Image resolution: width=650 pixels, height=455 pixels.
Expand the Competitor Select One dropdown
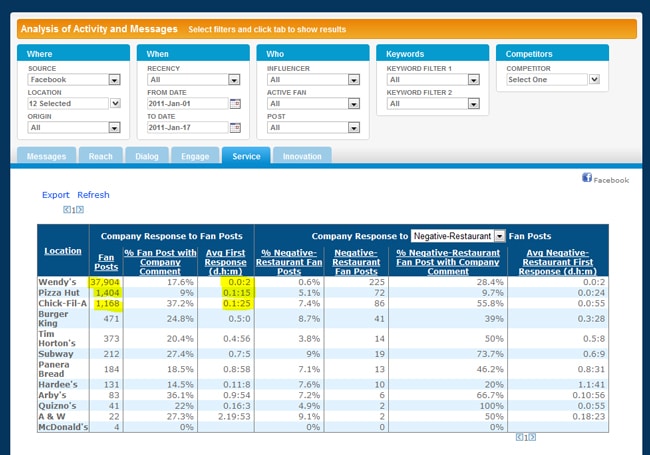tap(553, 80)
